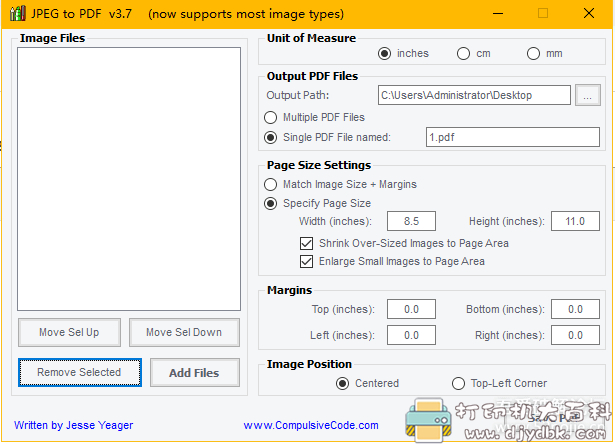This screenshot has width=615, height=444.
Task: Close the JPEG to PDF window
Action: 589,14
